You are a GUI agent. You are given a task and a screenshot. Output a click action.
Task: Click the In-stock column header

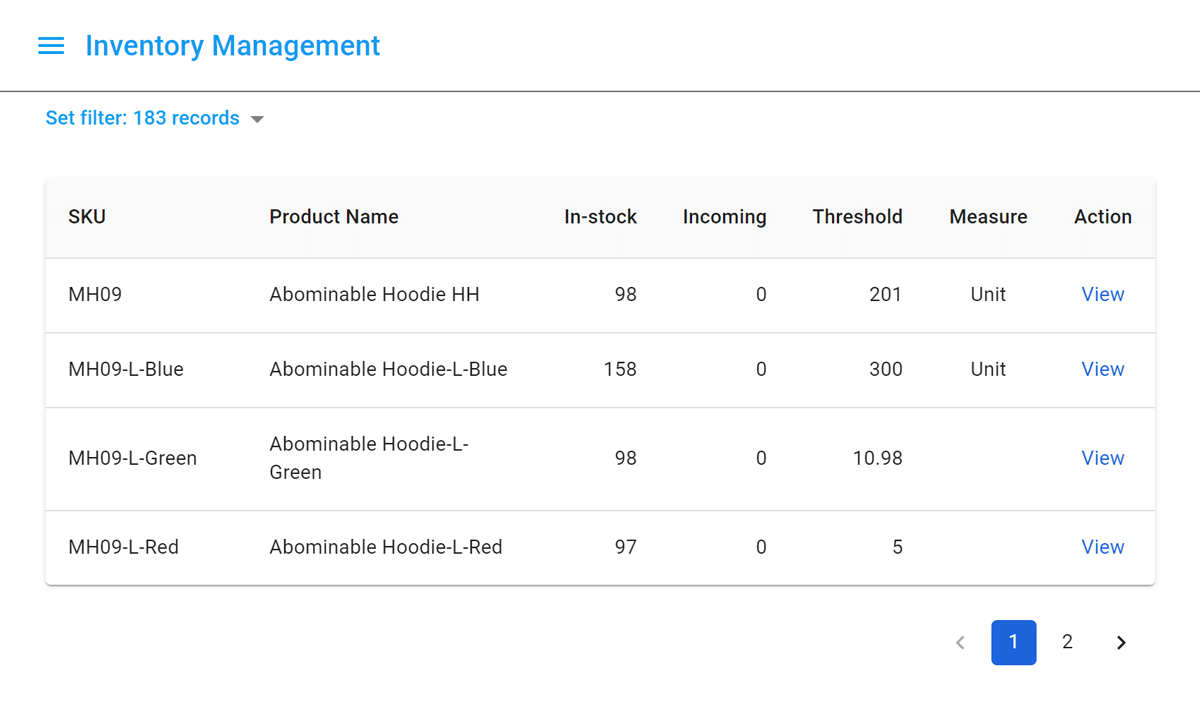tap(600, 217)
